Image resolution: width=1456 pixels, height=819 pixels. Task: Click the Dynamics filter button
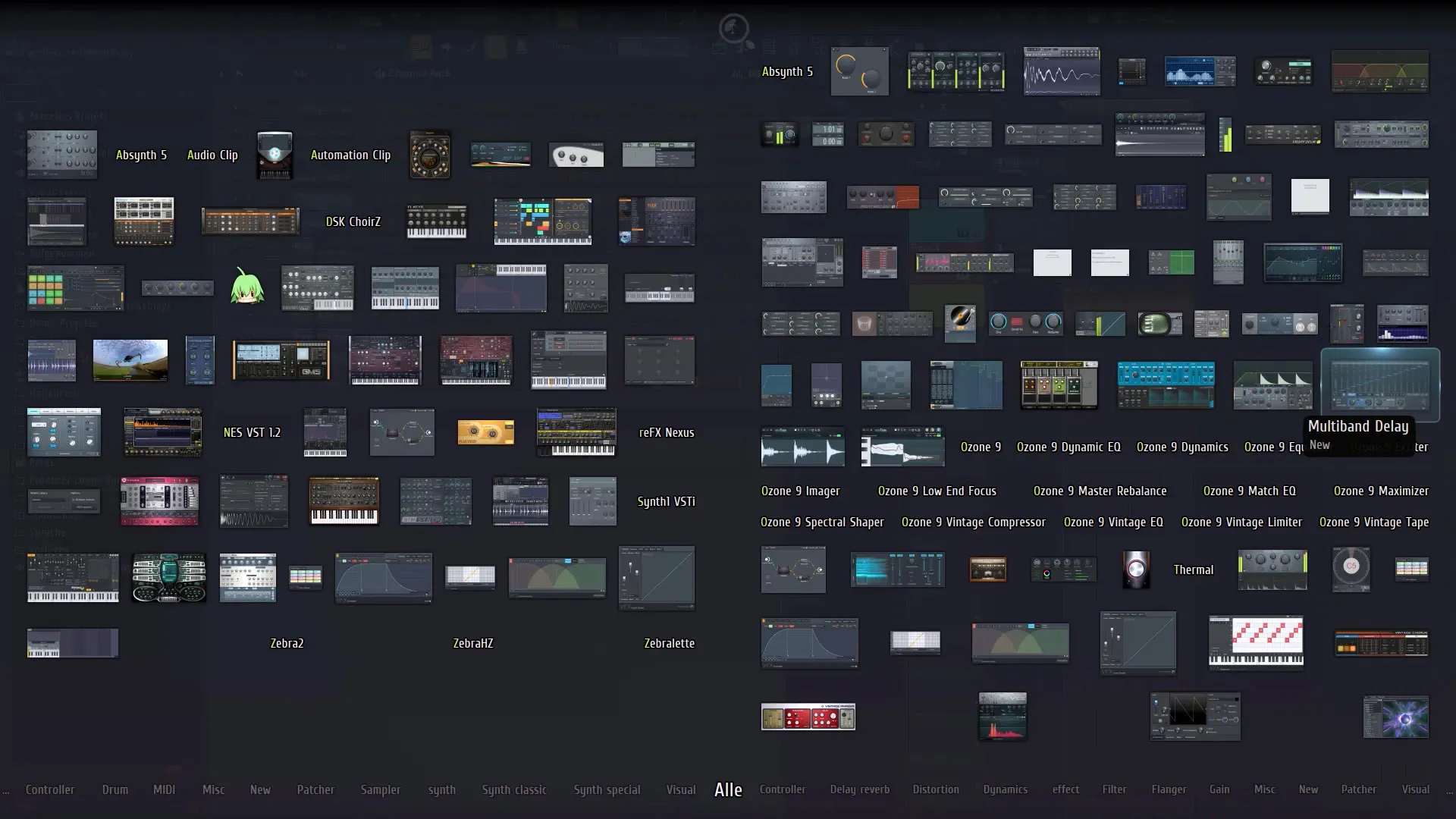tap(1005, 789)
